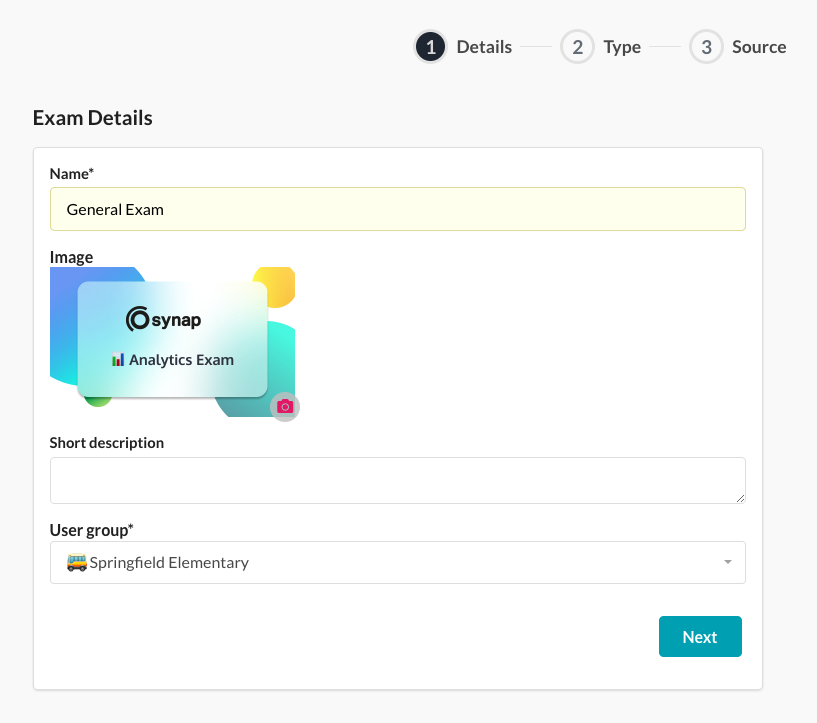The image size is (817, 723).
Task: Click the school bus emoji icon
Action: pyautogui.click(x=77, y=562)
